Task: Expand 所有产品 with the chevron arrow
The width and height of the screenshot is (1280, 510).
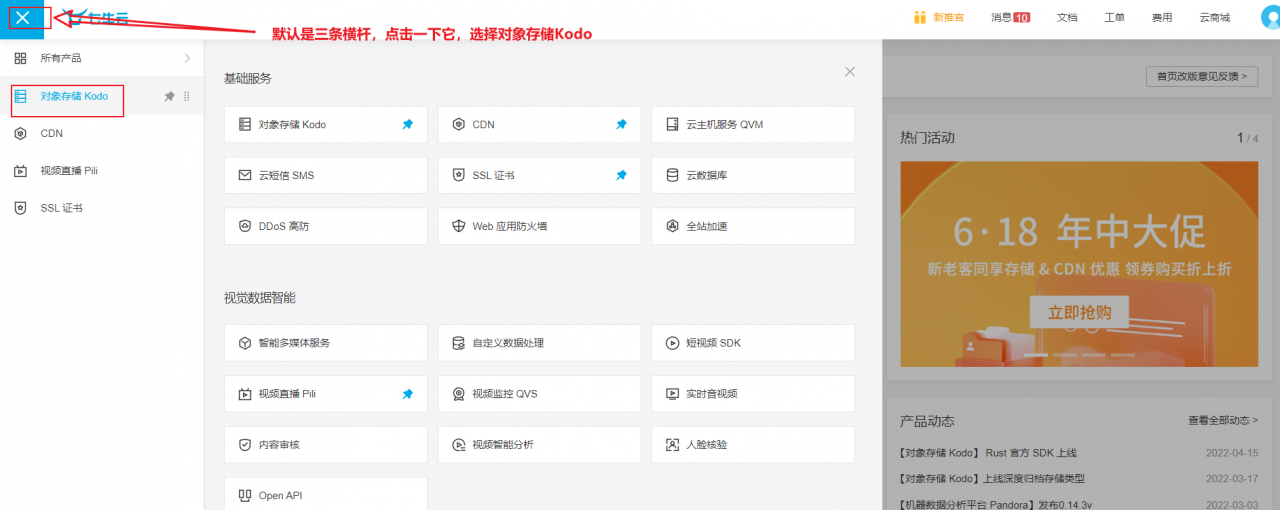Action: tap(187, 58)
